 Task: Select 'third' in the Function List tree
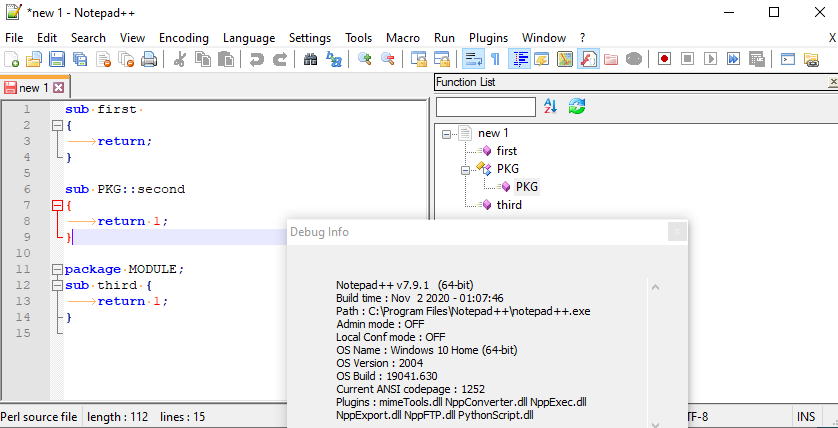click(509, 205)
